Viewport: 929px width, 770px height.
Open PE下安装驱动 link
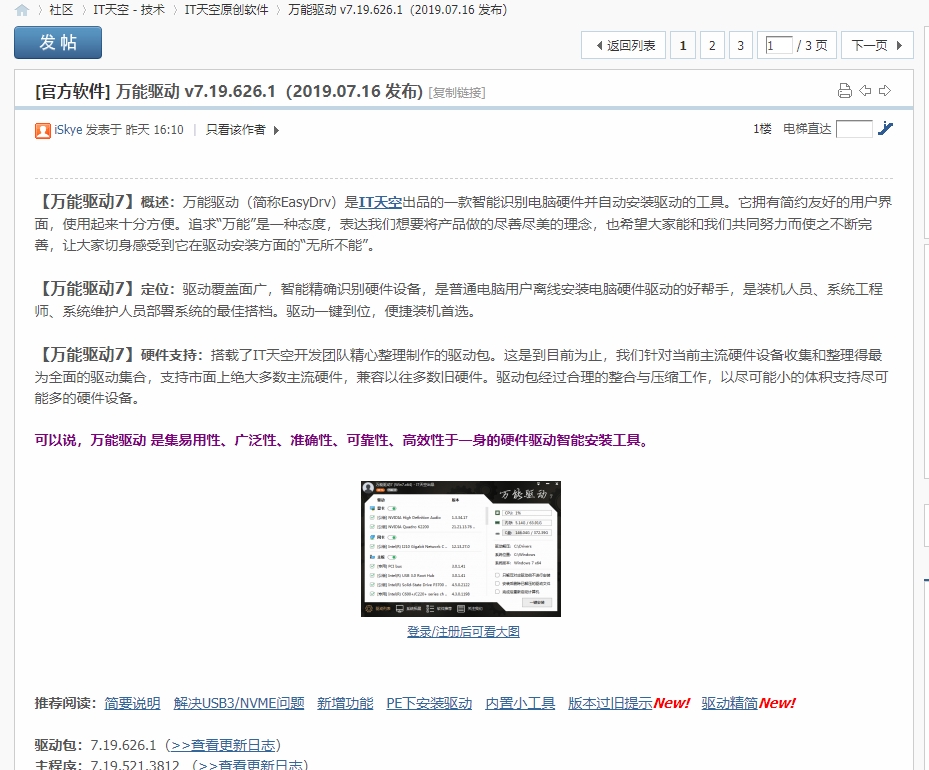pyautogui.click(x=429, y=703)
